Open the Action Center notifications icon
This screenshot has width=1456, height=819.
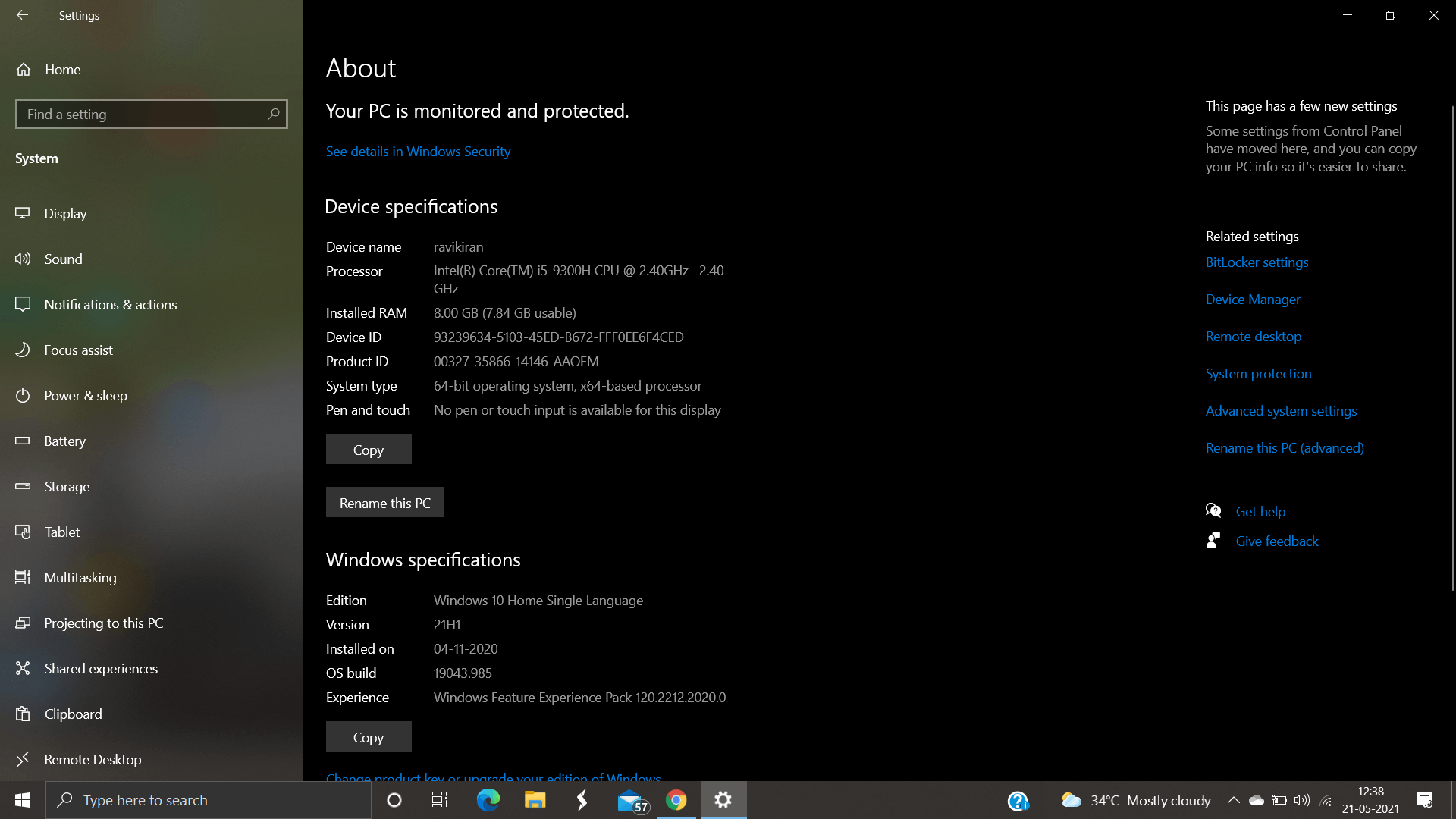pyautogui.click(x=1425, y=800)
